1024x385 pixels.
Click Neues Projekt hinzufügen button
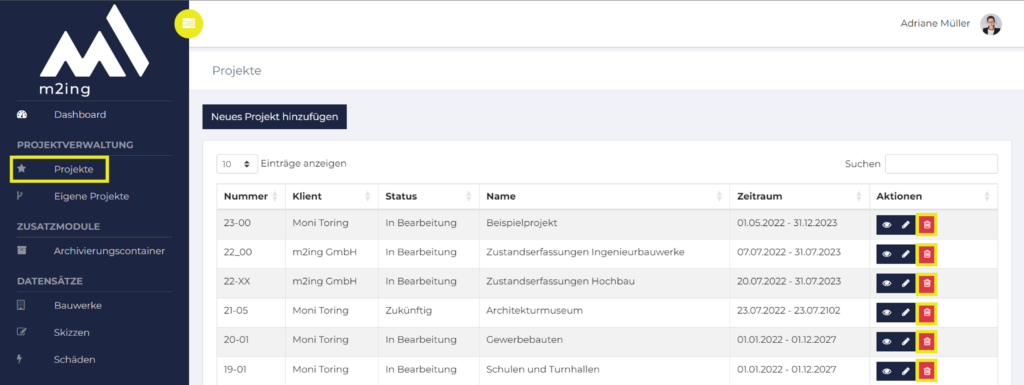coord(274,117)
